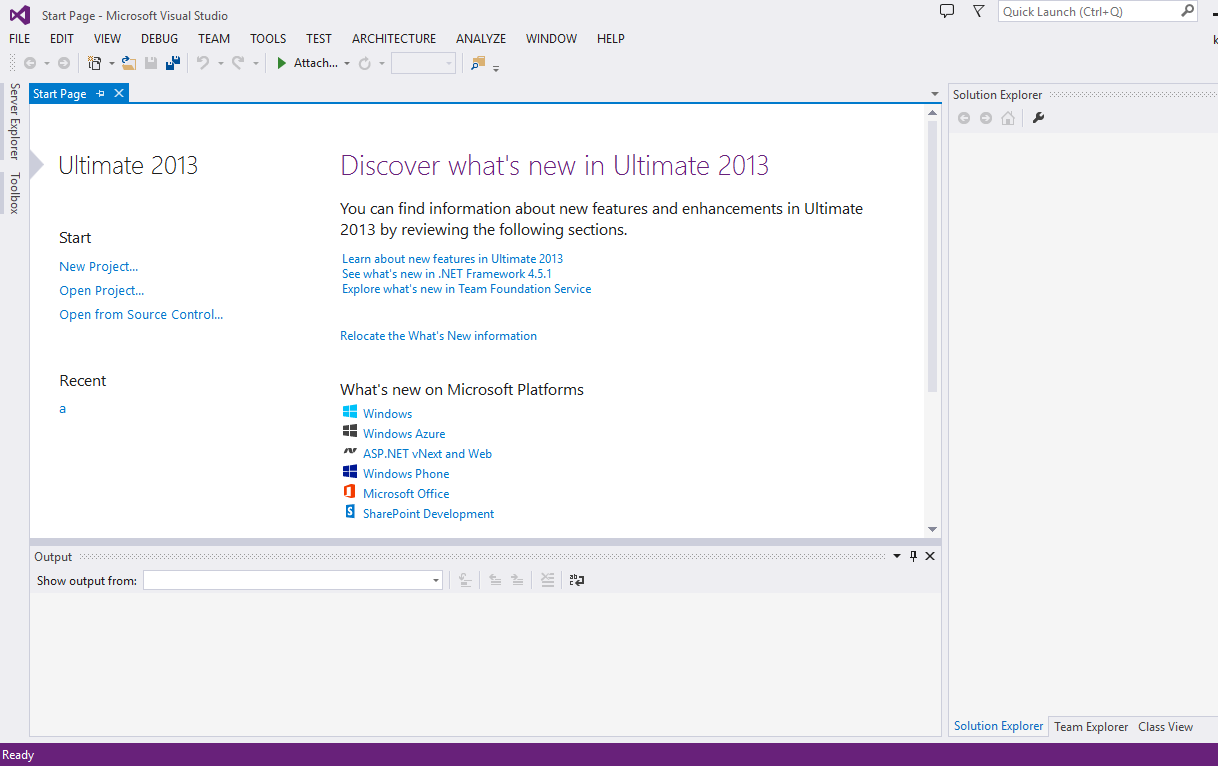Click the Undo arrow icon
The image size is (1218, 766).
[x=203, y=63]
